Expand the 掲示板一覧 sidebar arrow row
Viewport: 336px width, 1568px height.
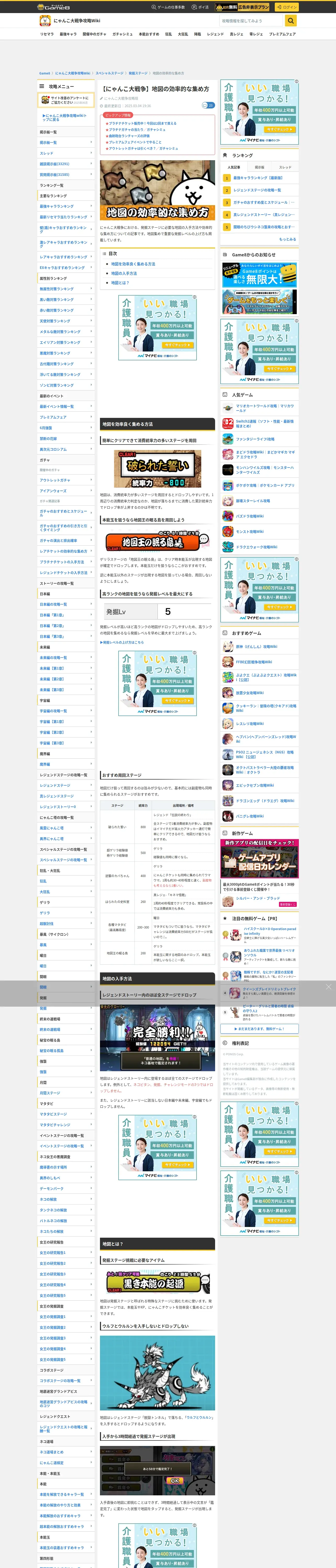pyautogui.click(x=66, y=142)
